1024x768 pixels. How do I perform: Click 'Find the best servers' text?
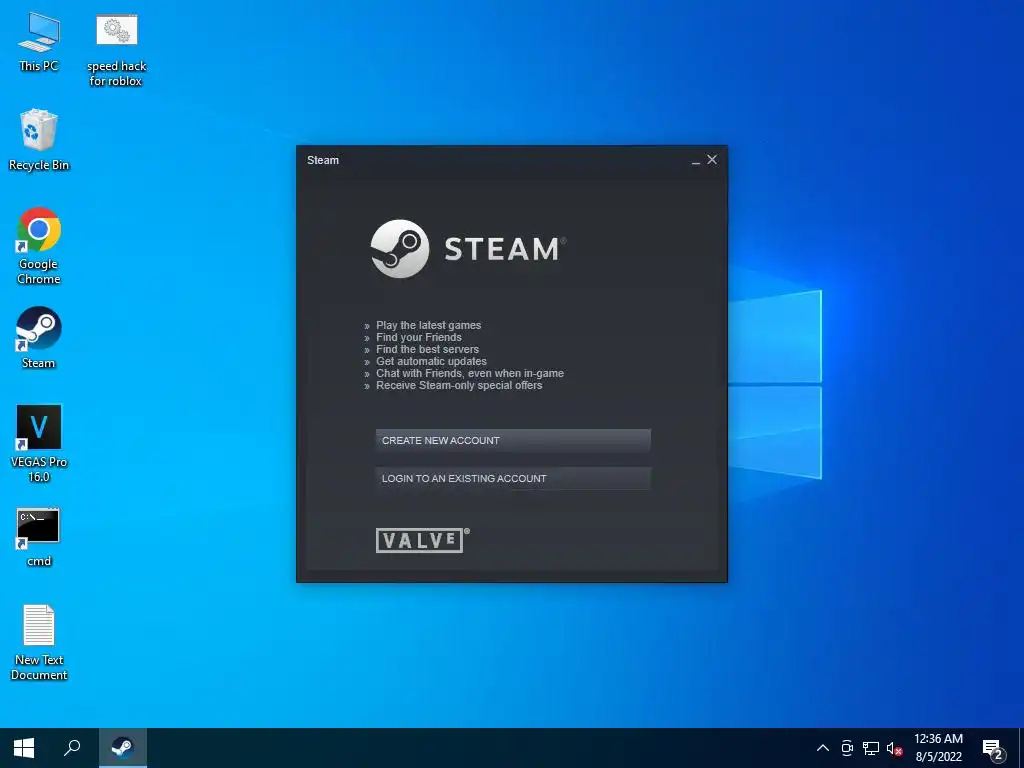click(427, 349)
